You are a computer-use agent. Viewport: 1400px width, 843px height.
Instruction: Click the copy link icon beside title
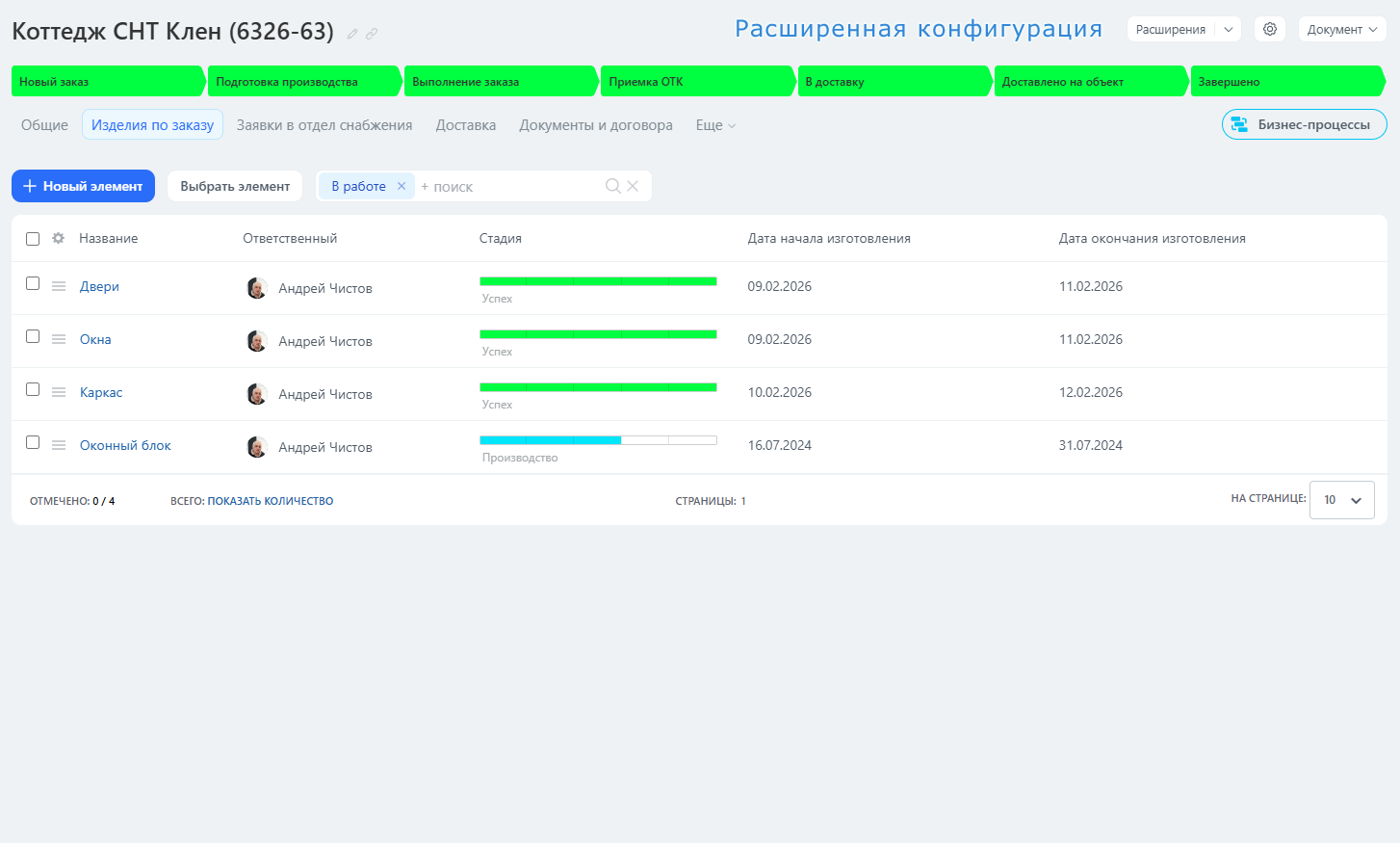coord(372,34)
